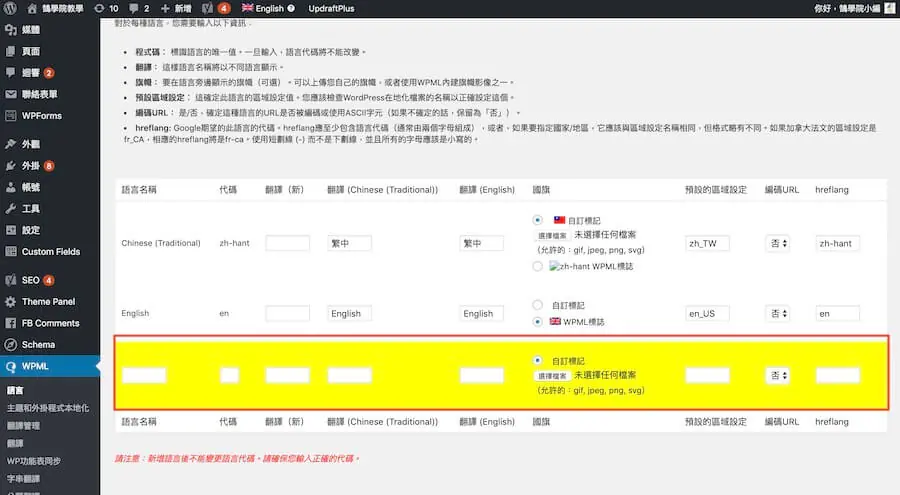Open the 語言 WPML submenu item
The height and width of the screenshot is (495, 900).
coord(15,390)
